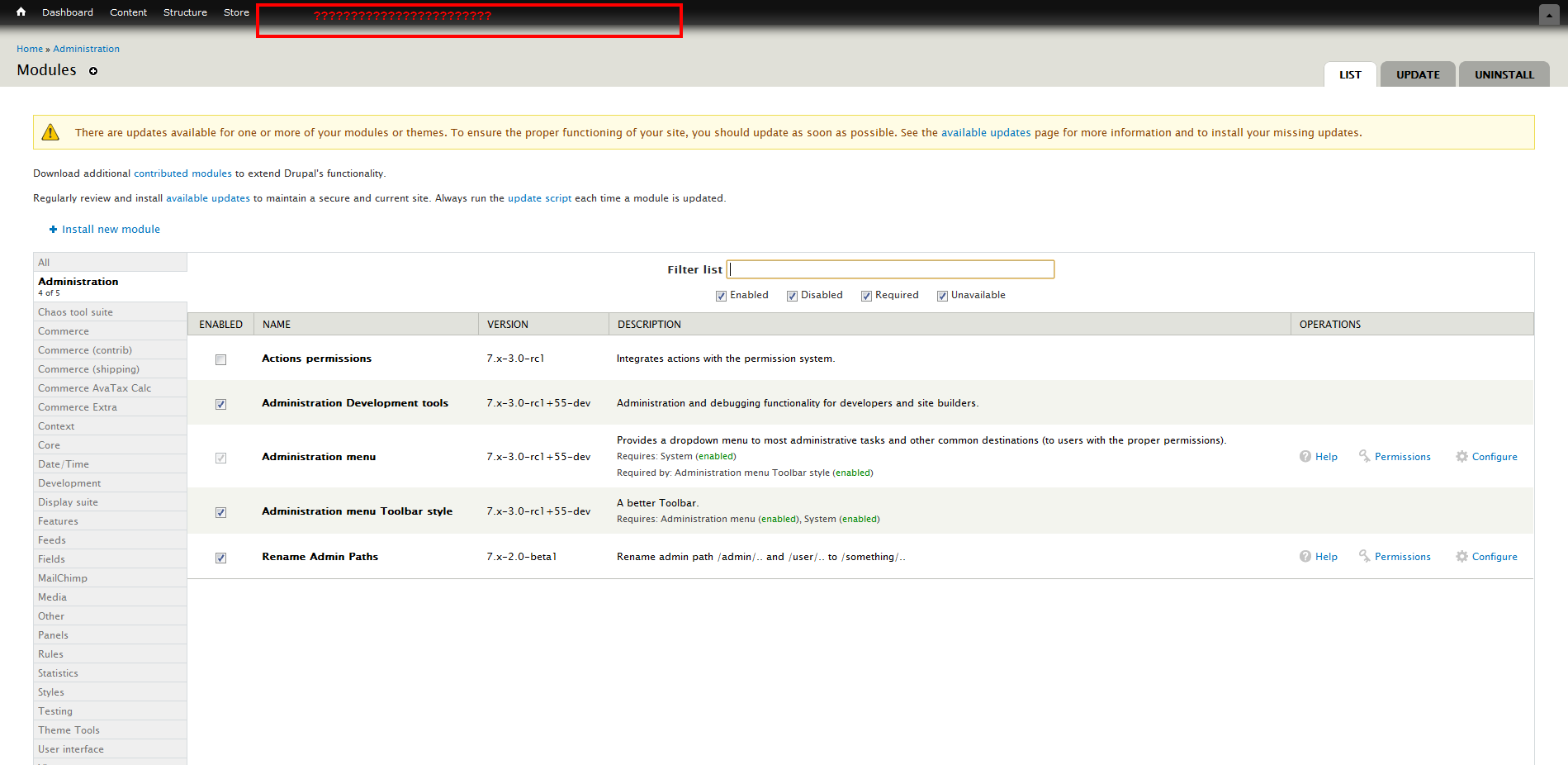This screenshot has width=1568, height=765.
Task: Open the Content menu item
Action: pos(128,12)
